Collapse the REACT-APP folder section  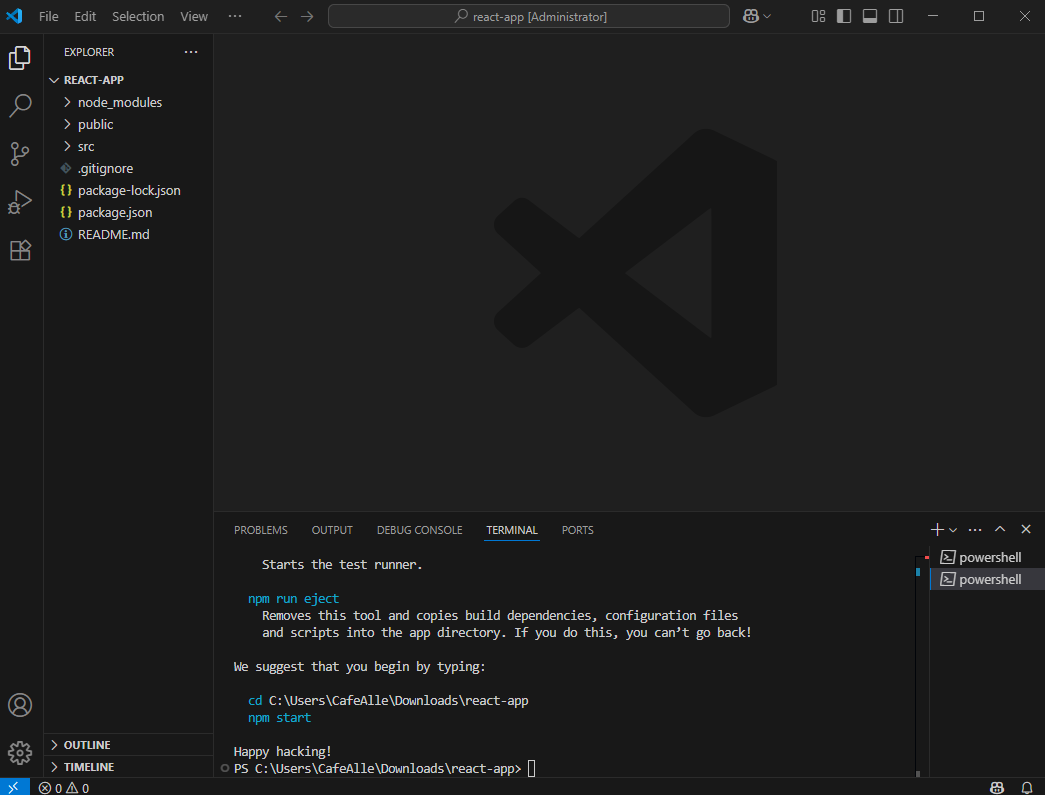(129, 80)
